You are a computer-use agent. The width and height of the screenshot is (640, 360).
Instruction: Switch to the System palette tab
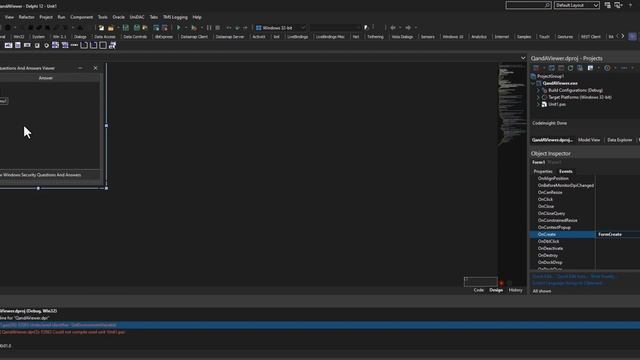tap(38, 37)
